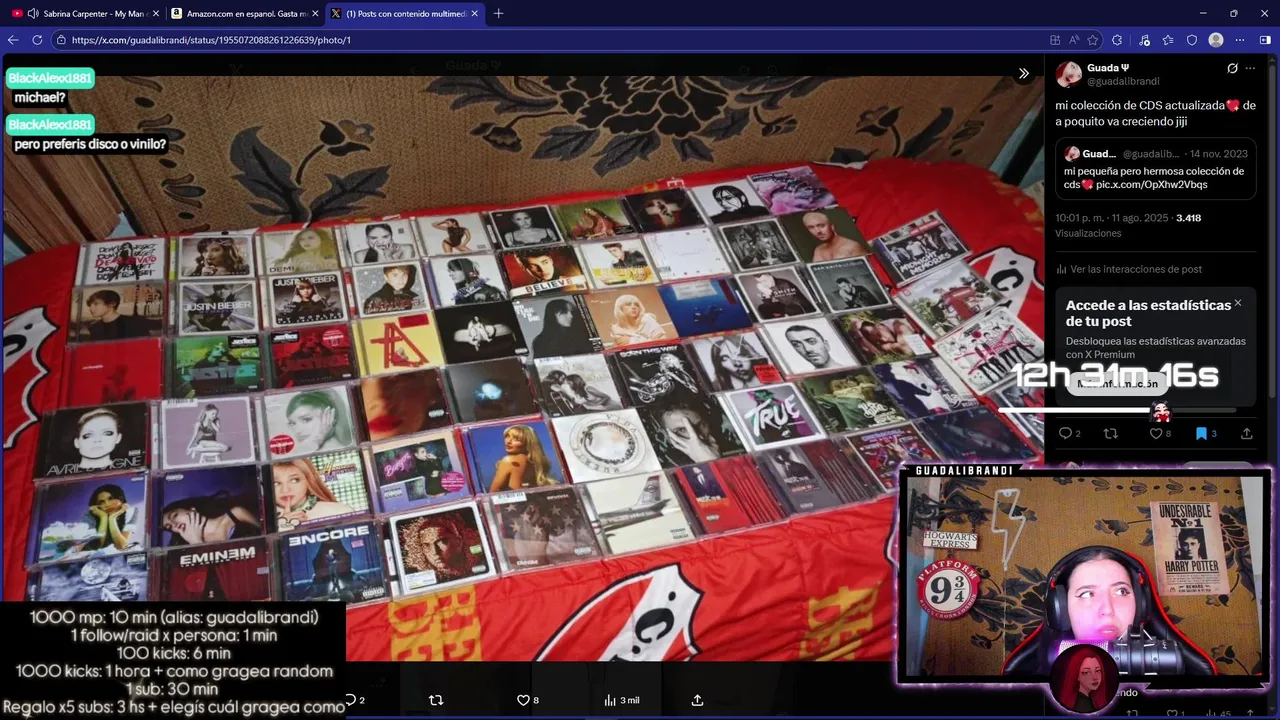Click the address bar URL field

550,40
